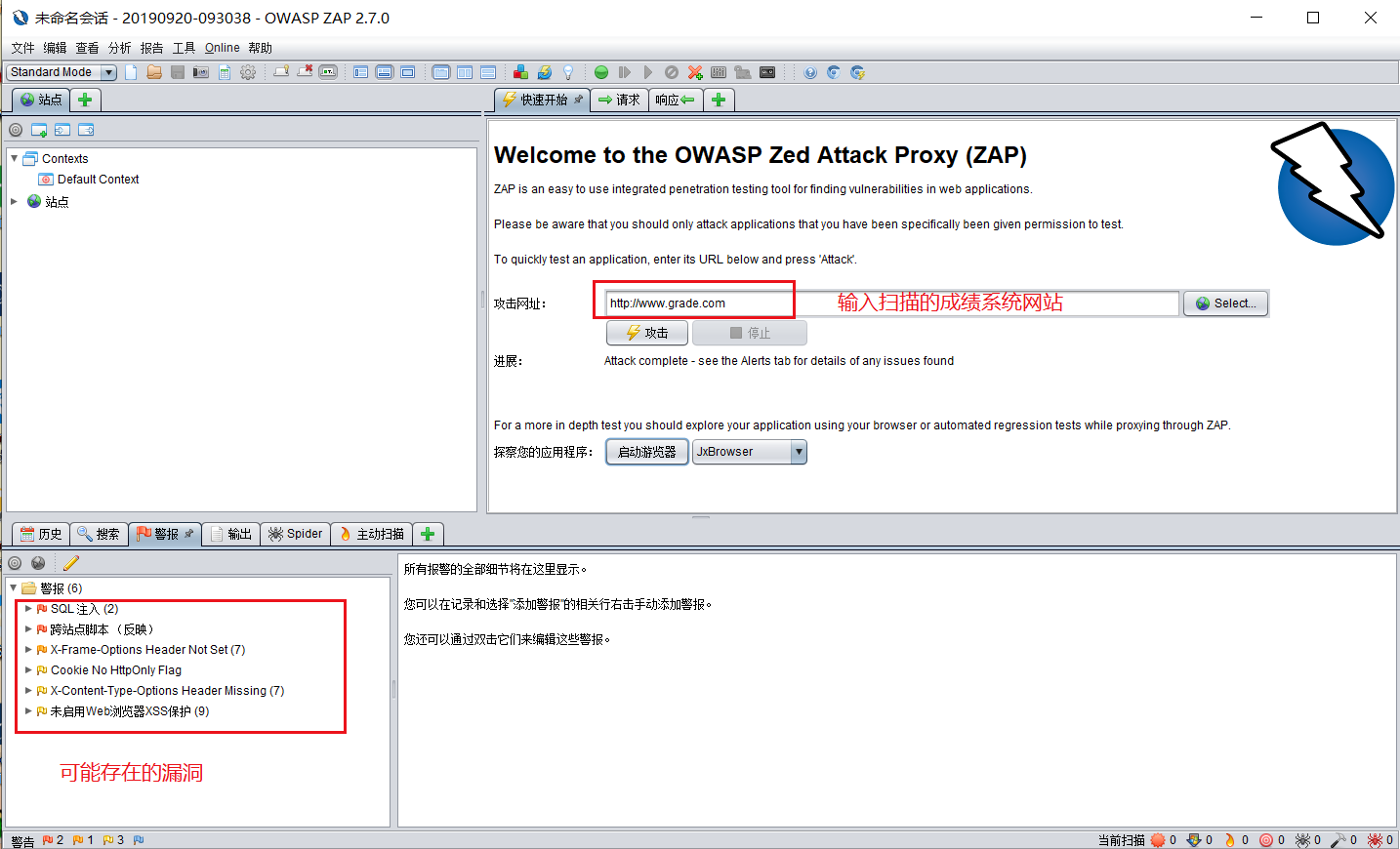Collapse the 警报 (6) alerts folder
The width and height of the screenshot is (1400, 849).
pos(13,587)
